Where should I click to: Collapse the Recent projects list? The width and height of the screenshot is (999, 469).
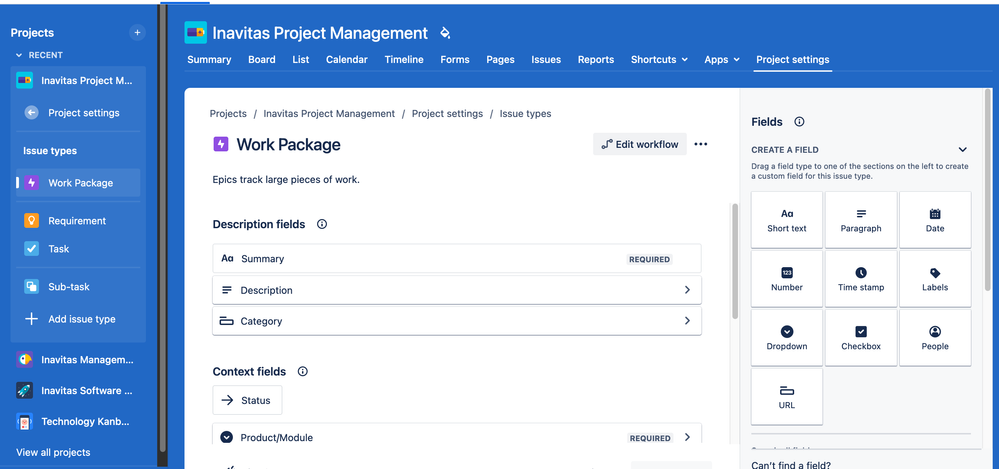click(19, 55)
